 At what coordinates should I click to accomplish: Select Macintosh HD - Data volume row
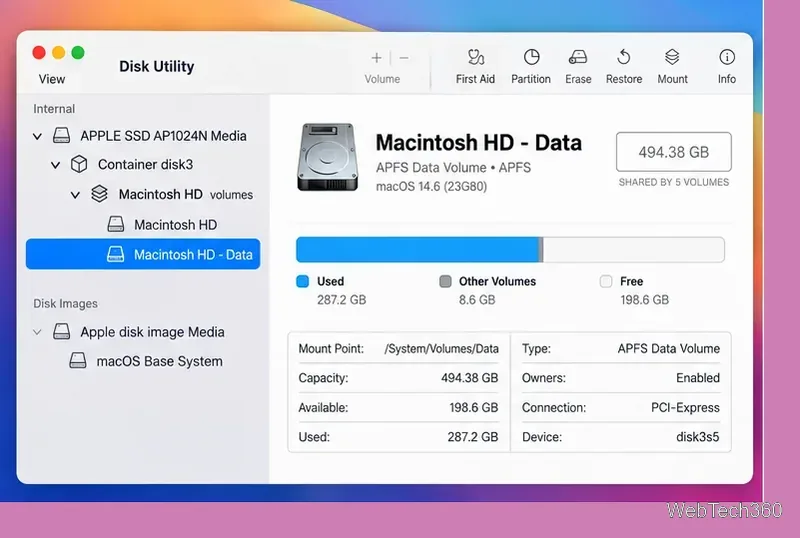pos(143,254)
